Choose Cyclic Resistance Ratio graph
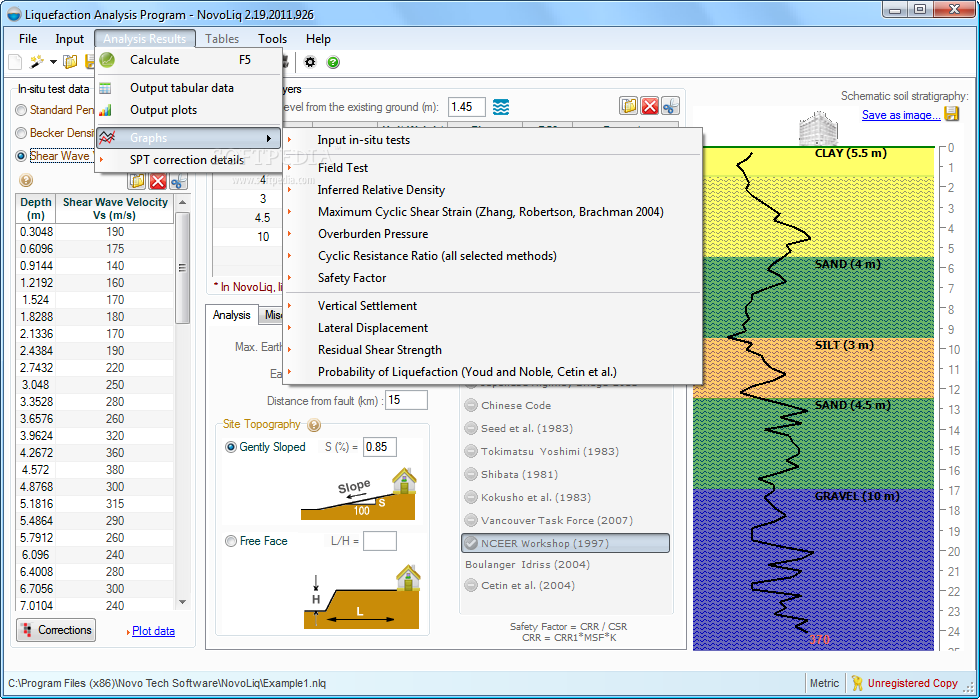 tap(492, 256)
